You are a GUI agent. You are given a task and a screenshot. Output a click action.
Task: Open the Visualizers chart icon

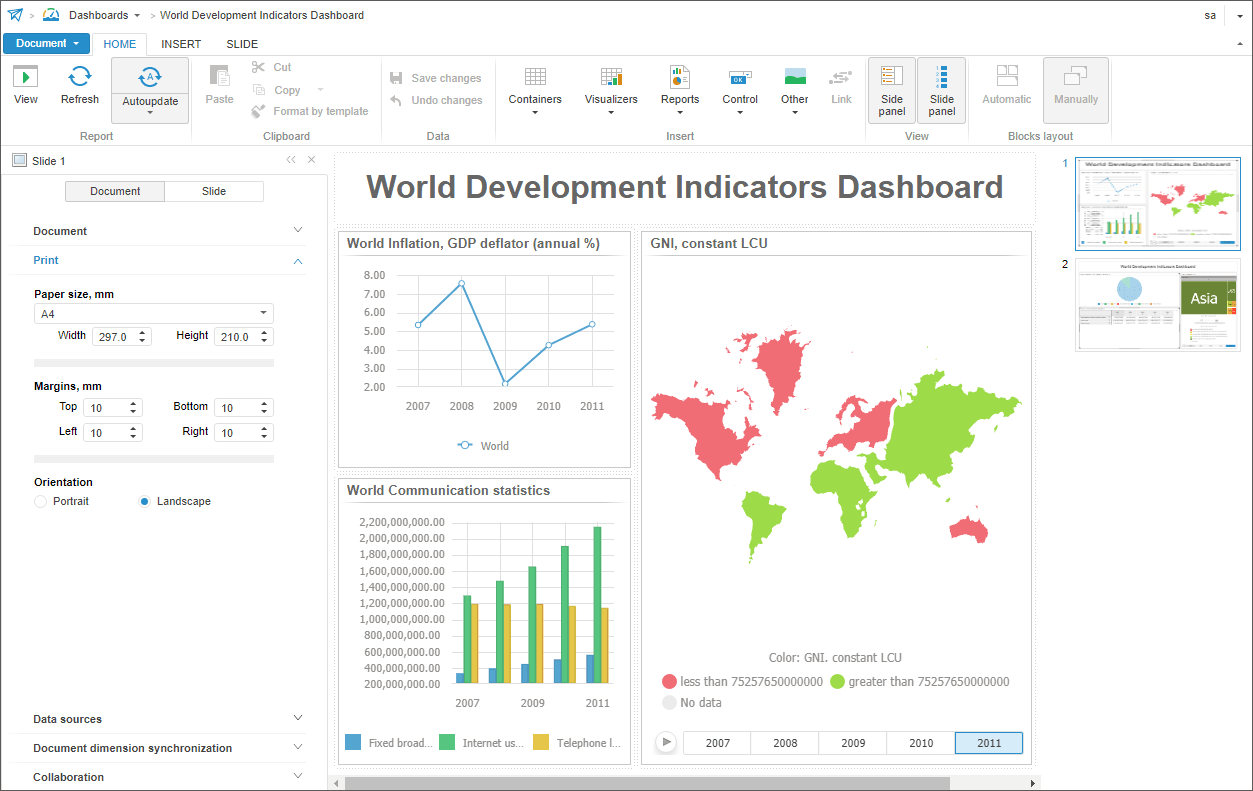(611, 77)
